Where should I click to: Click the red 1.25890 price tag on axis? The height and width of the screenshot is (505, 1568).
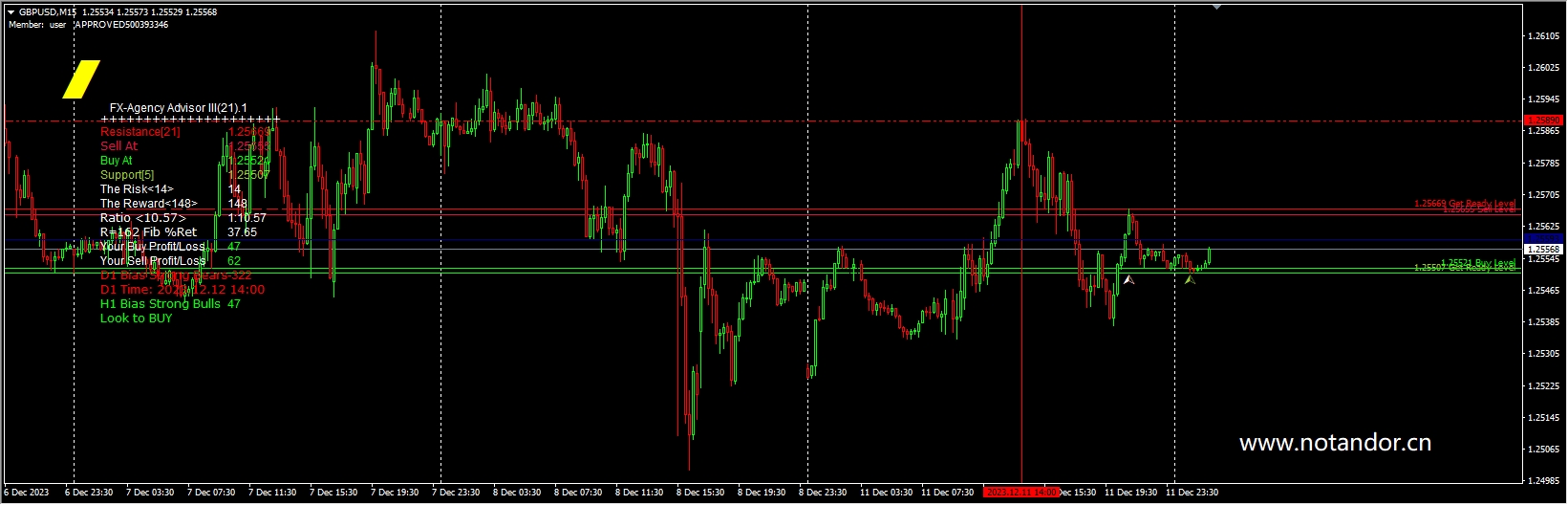pos(1543,121)
